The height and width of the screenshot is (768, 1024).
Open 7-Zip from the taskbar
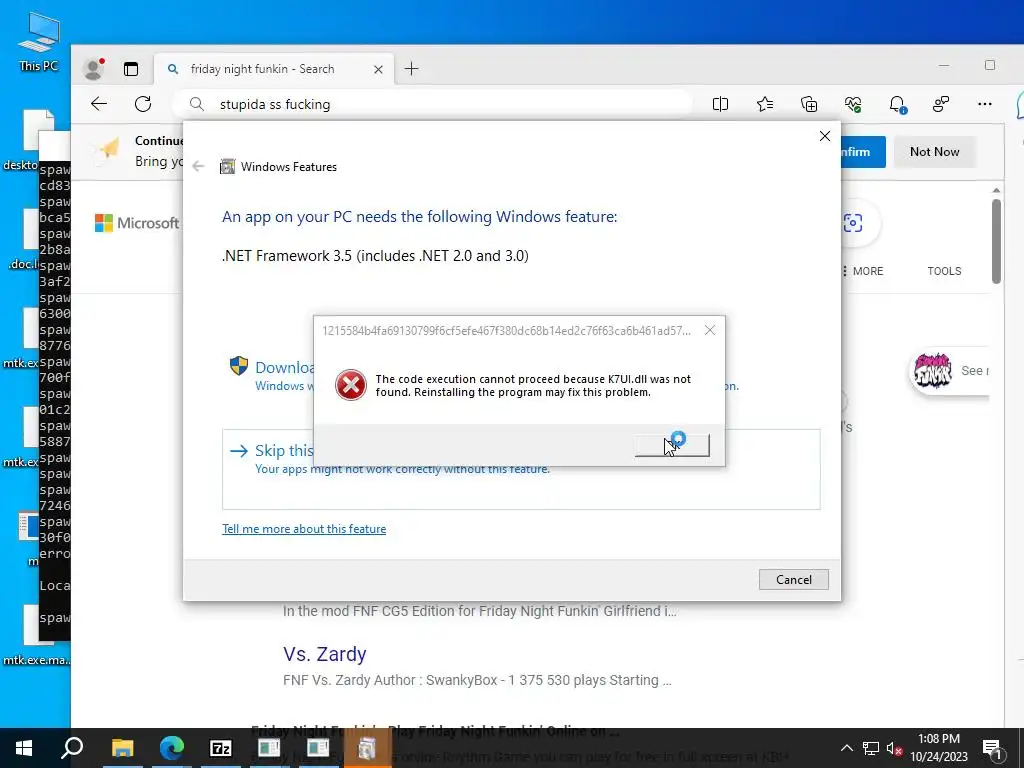pyautogui.click(x=221, y=748)
